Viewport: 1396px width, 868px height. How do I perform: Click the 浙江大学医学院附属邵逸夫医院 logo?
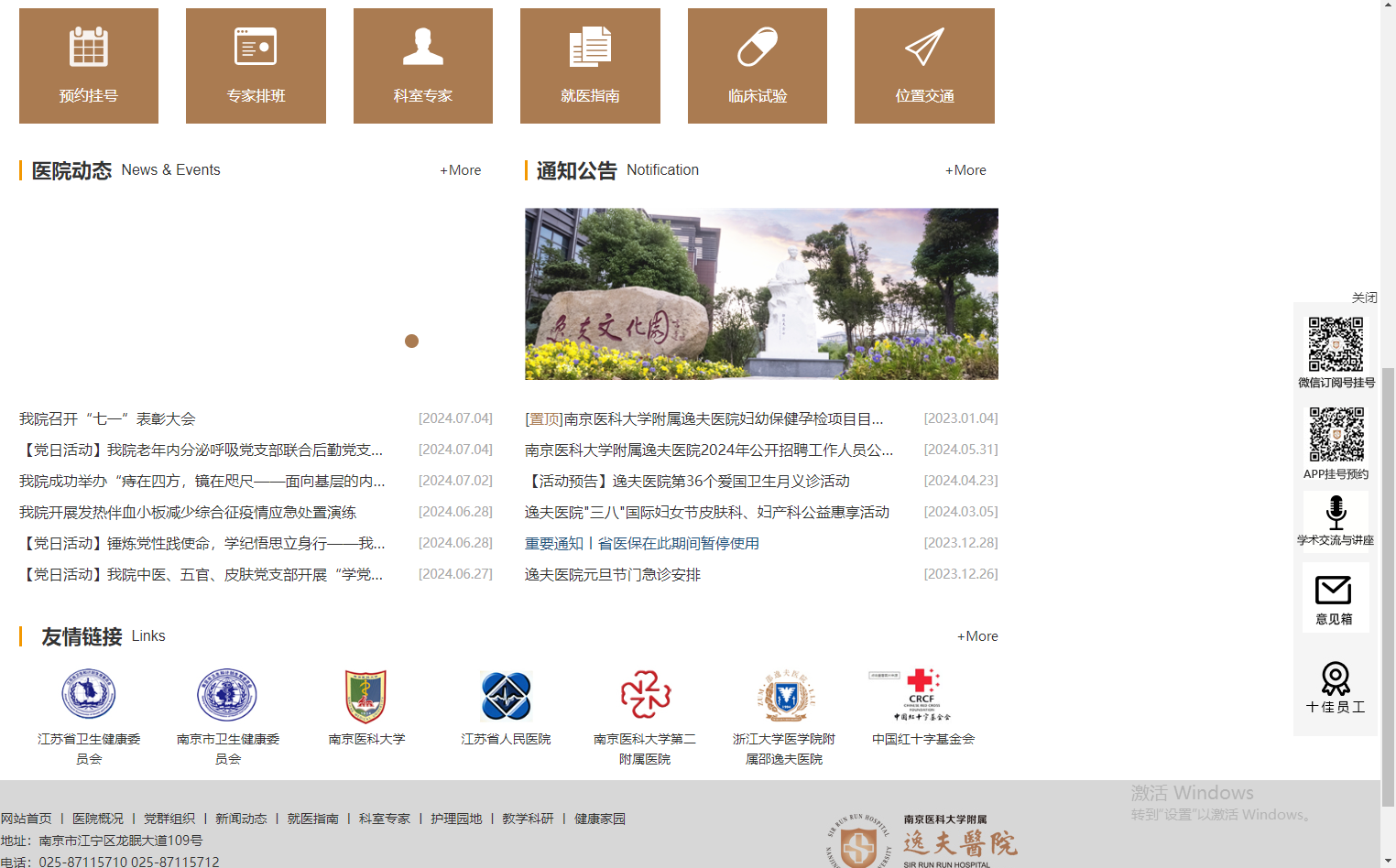click(785, 696)
